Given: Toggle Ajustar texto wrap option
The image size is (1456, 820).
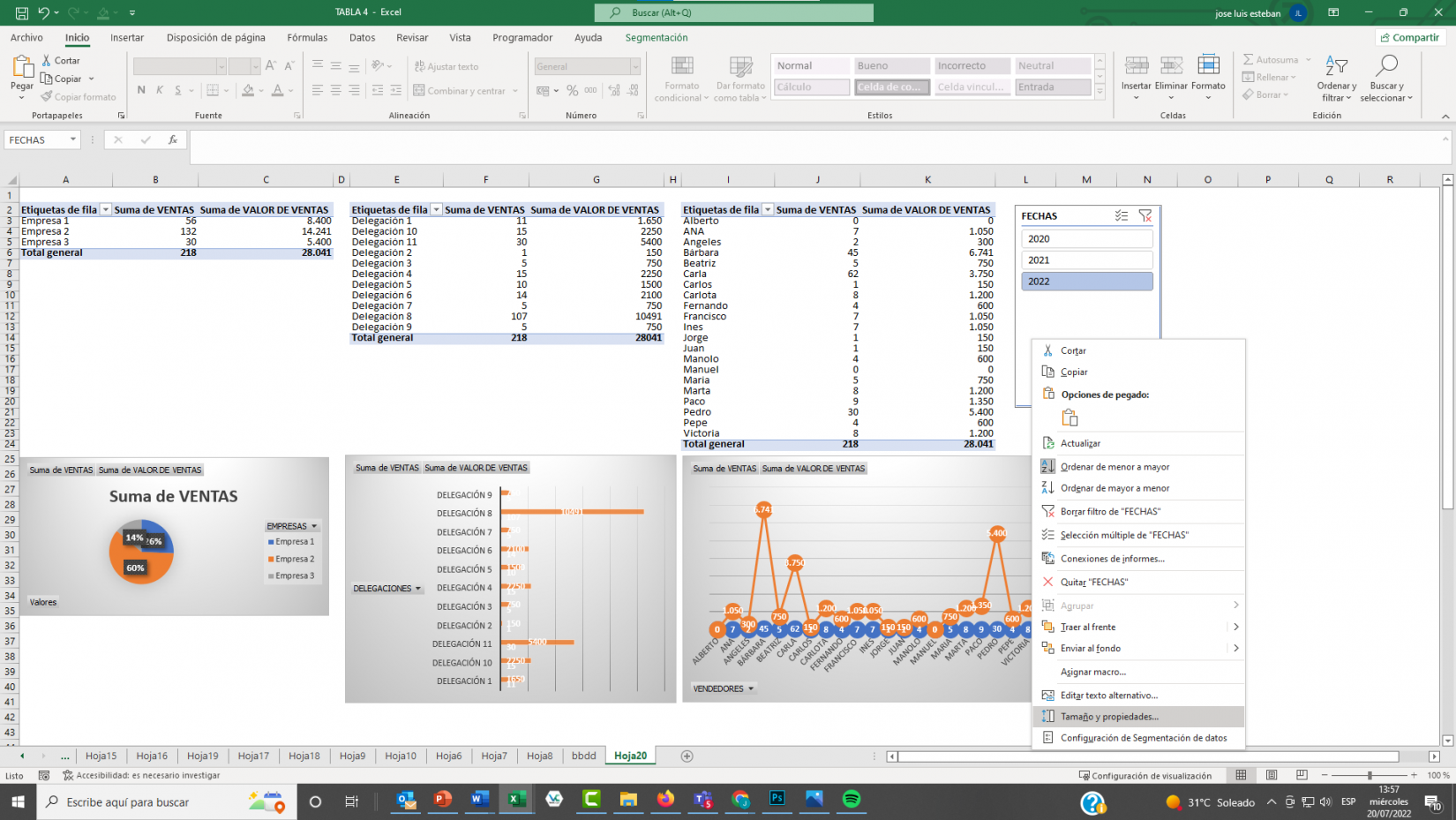Looking at the screenshot, I should coord(447,66).
